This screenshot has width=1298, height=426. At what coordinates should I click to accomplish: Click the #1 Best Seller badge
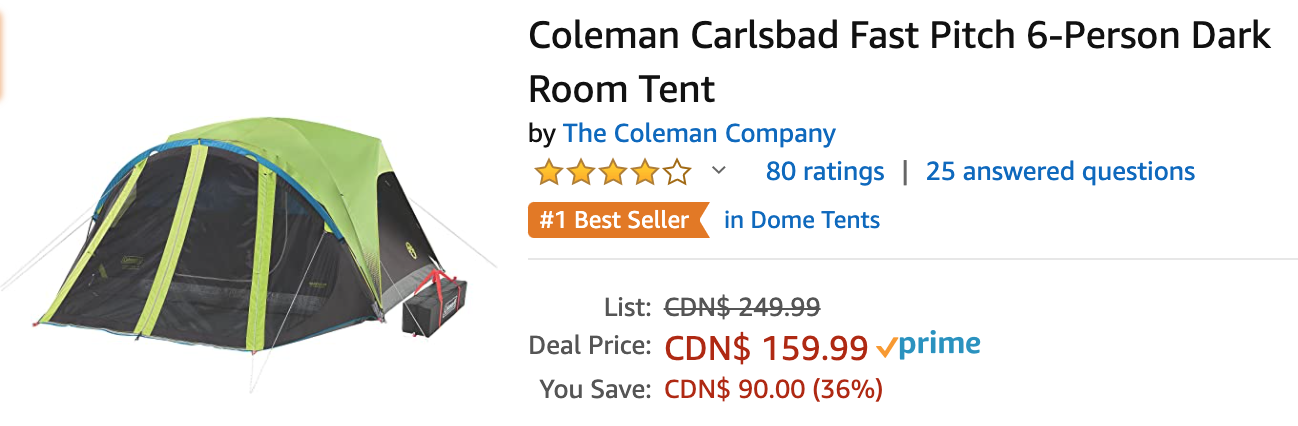click(x=616, y=220)
